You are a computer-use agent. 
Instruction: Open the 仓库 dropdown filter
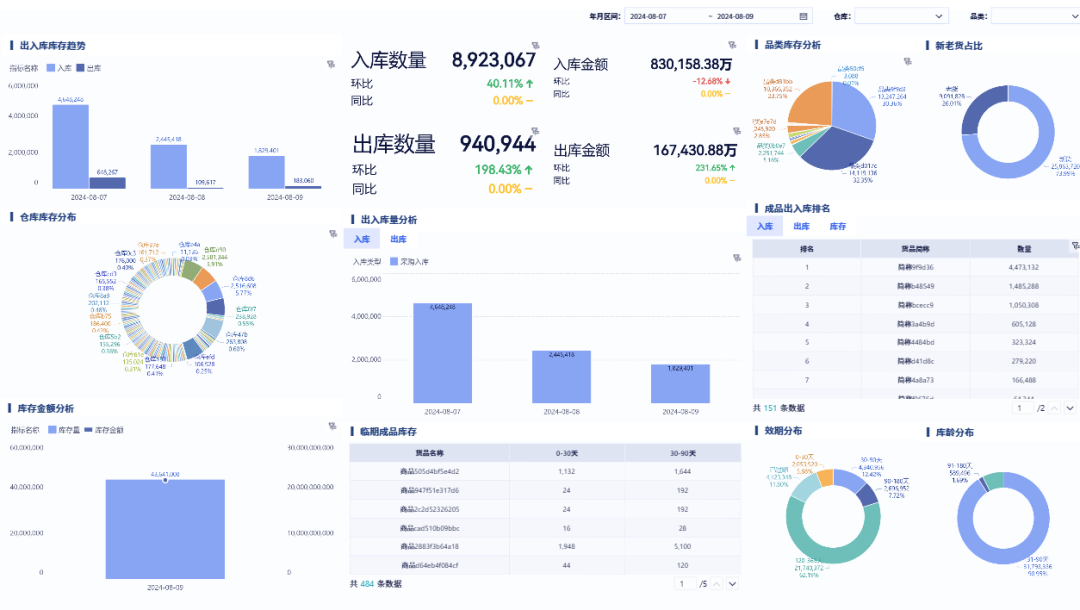click(x=901, y=16)
